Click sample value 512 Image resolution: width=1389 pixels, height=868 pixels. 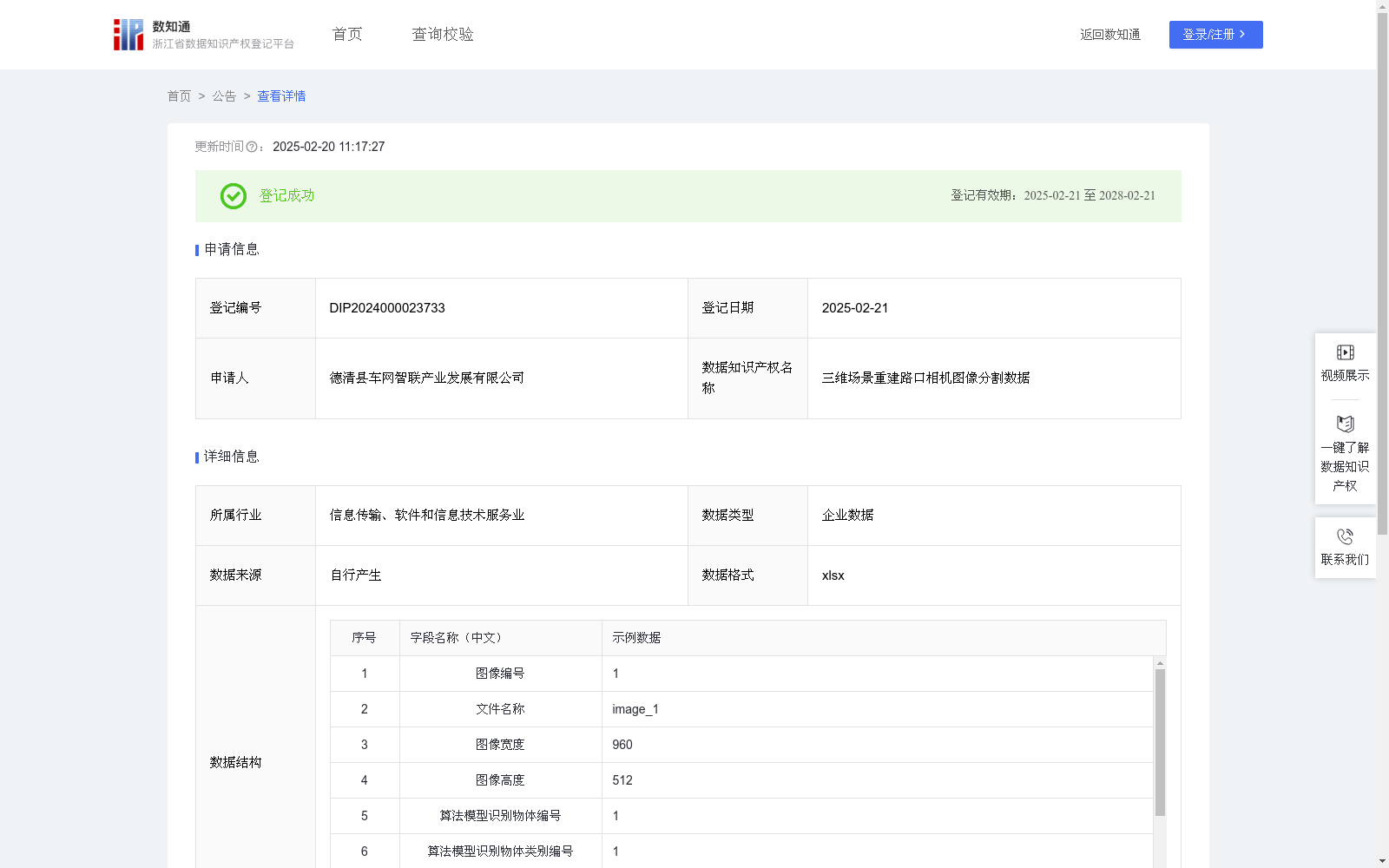(x=622, y=780)
